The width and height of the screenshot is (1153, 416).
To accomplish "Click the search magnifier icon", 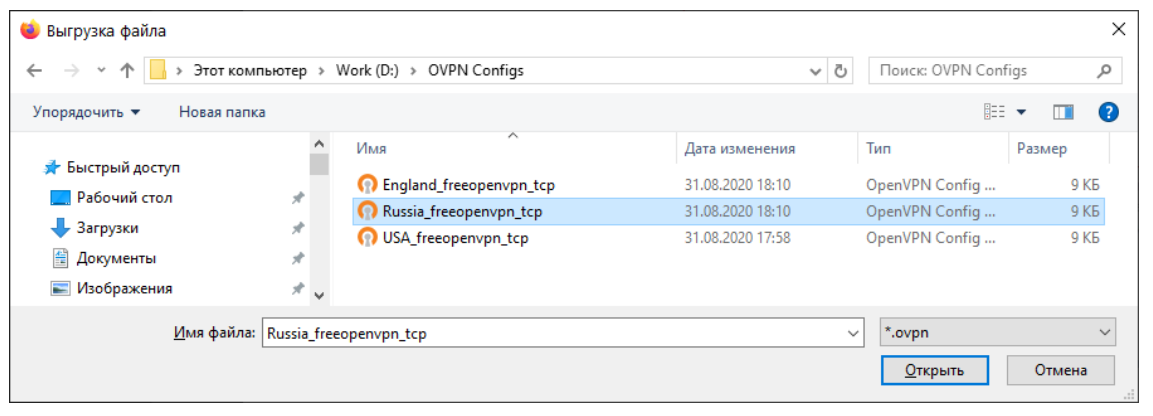I will click(1104, 71).
